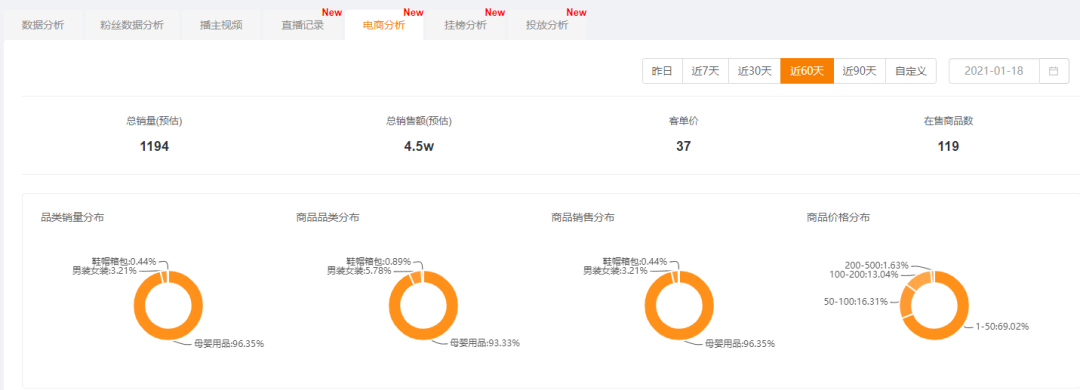
Task: Select the 昨日 time range
Action: pyautogui.click(x=662, y=71)
